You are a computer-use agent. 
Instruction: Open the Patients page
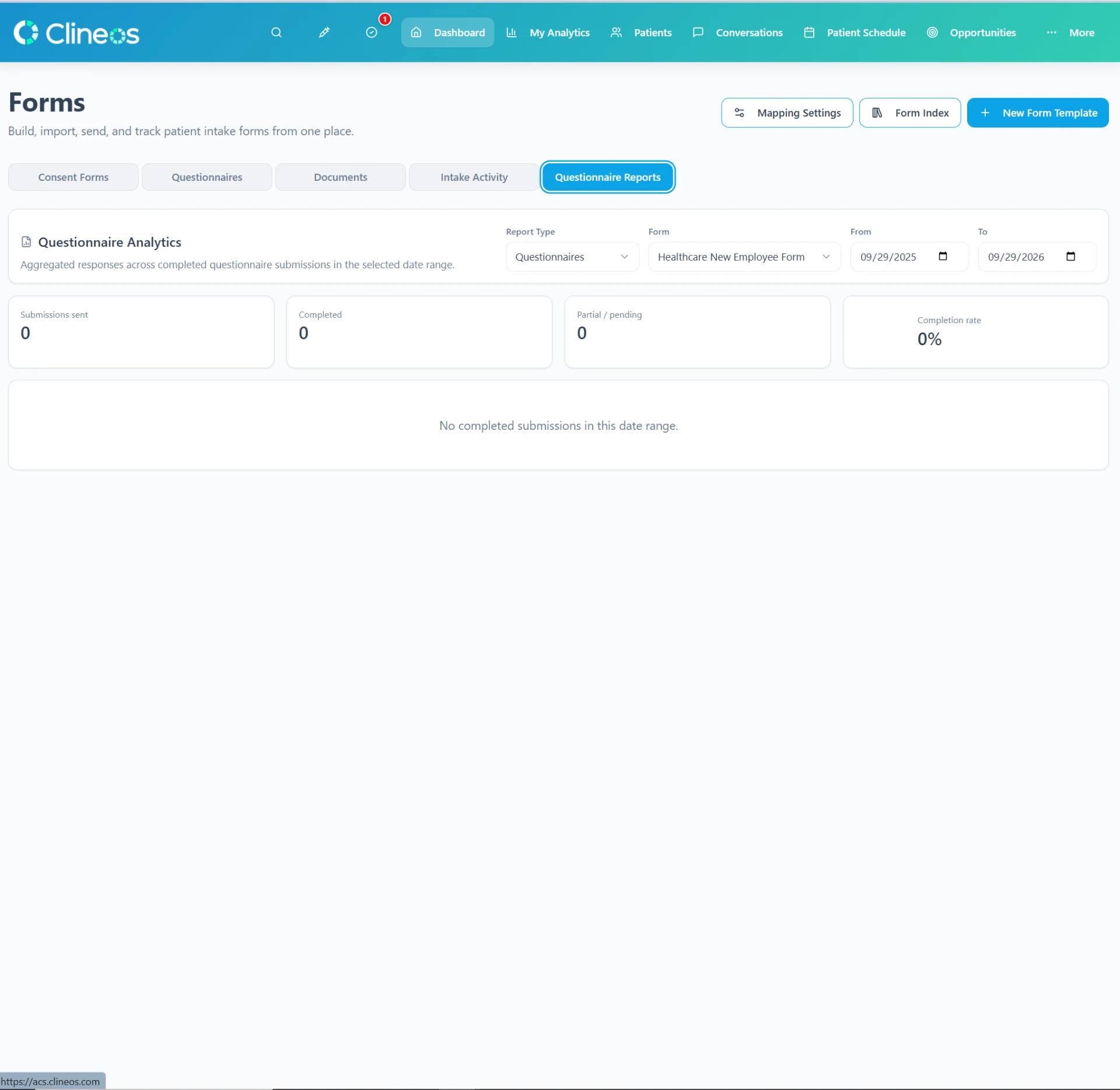(641, 33)
